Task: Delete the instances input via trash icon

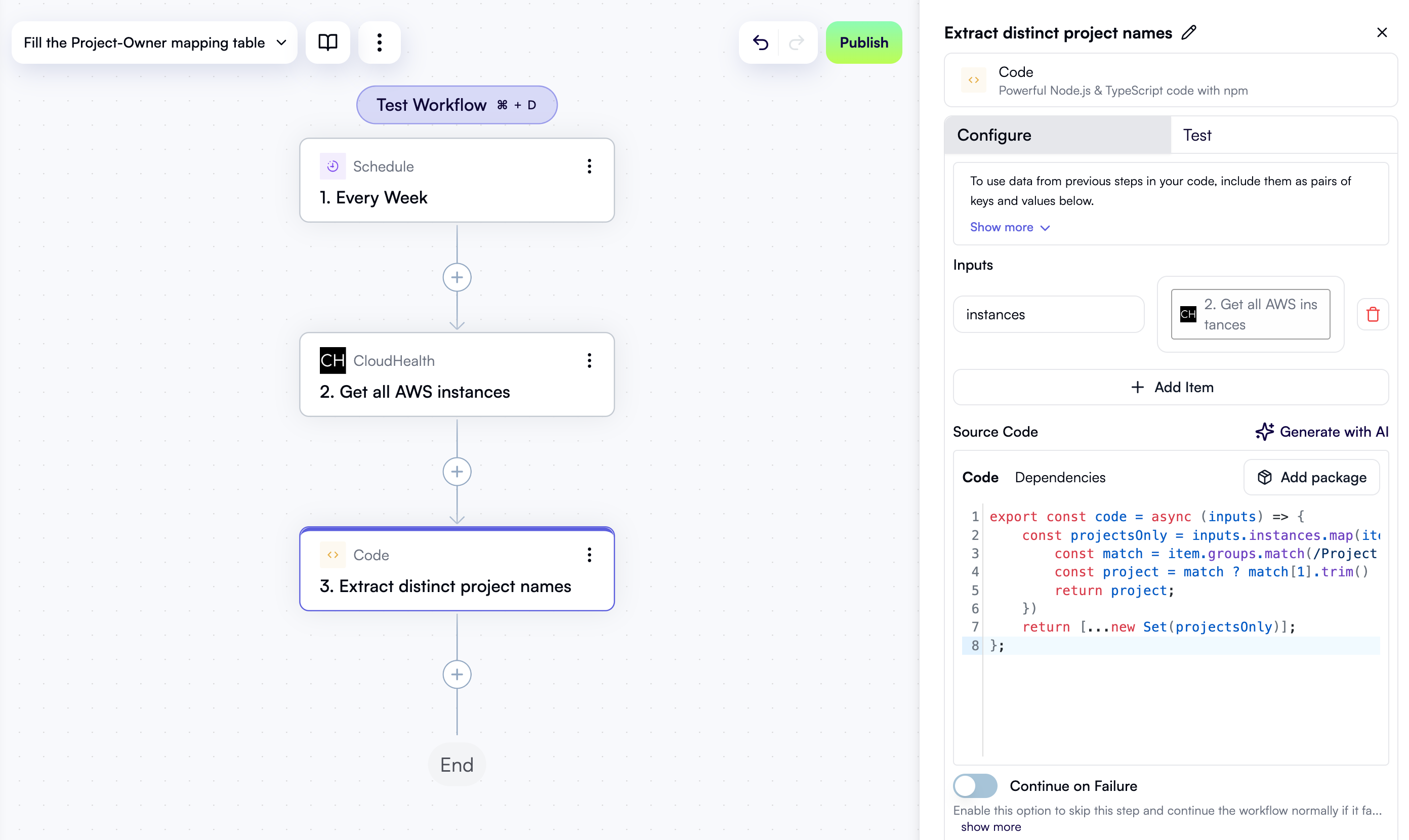Action: click(x=1372, y=314)
